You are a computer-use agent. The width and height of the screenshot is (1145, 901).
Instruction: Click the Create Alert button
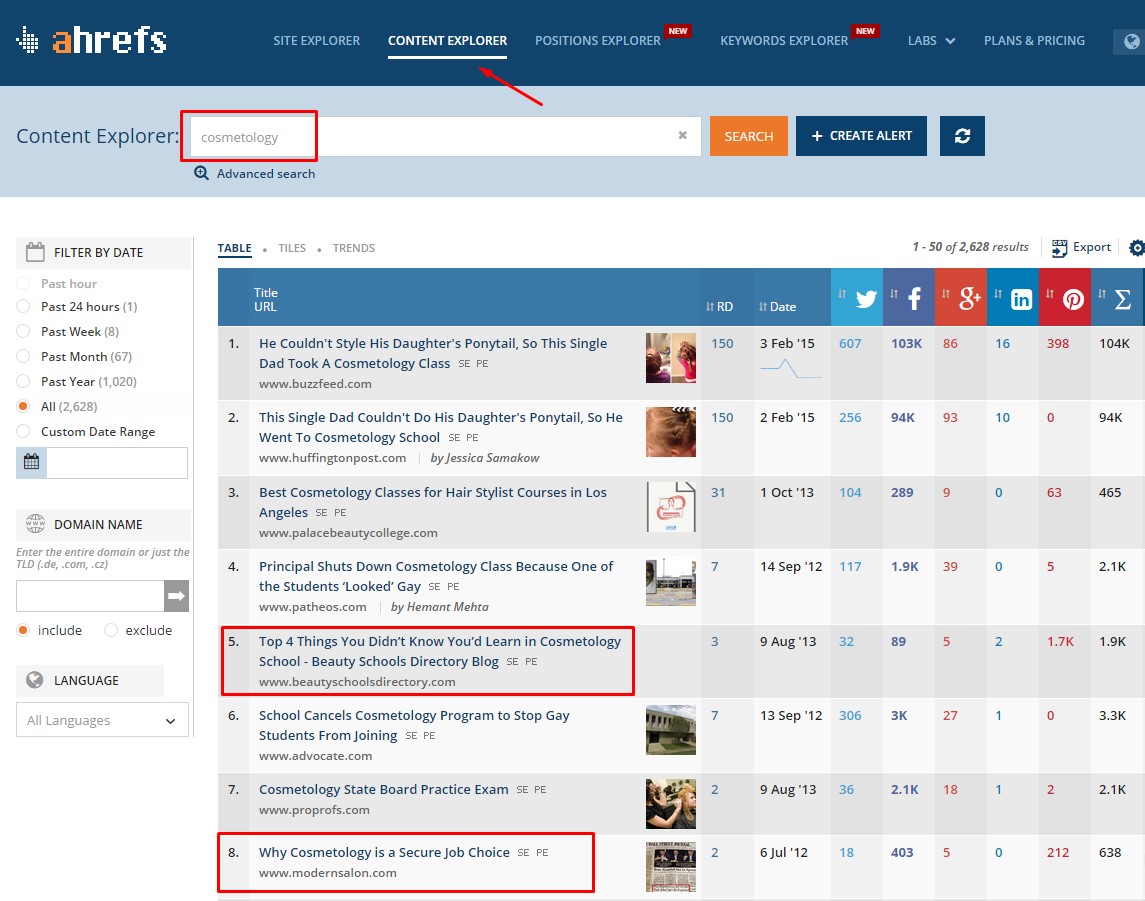(x=861, y=136)
